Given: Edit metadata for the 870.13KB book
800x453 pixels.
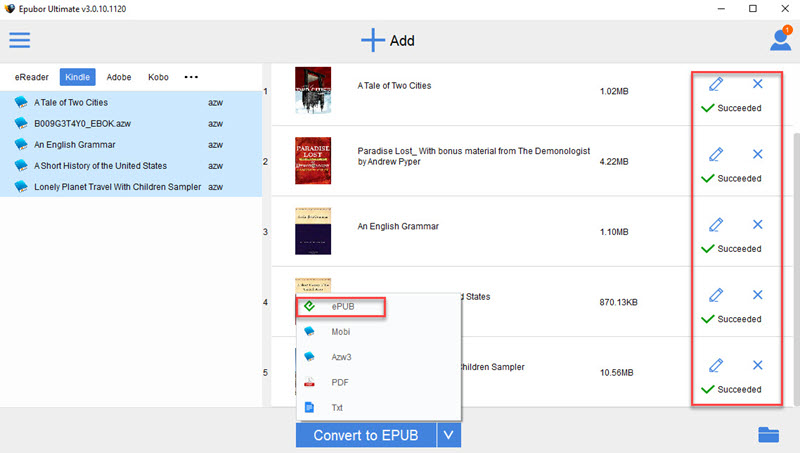Looking at the screenshot, I should click(x=716, y=295).
